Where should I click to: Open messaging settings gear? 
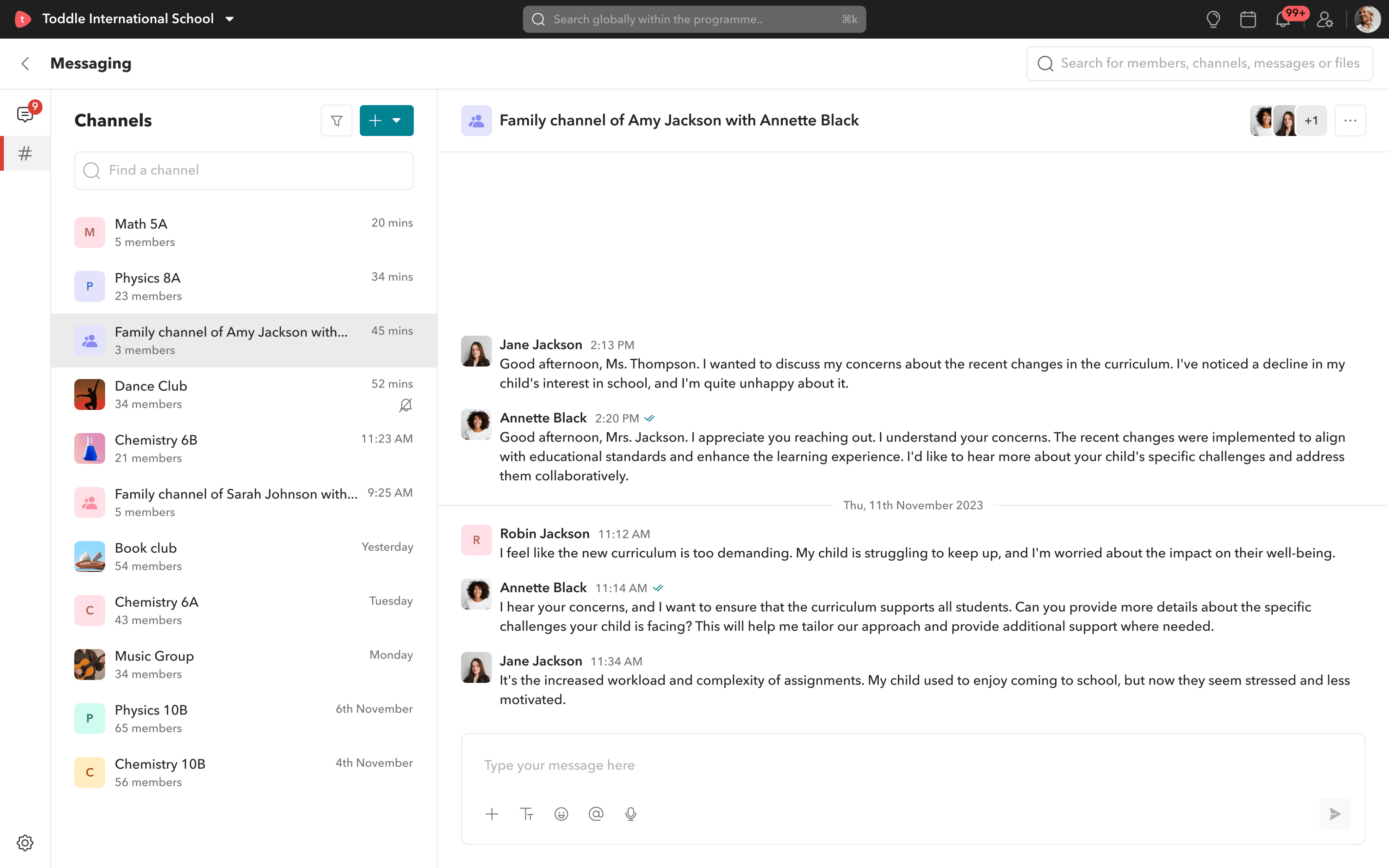point(25,843)
